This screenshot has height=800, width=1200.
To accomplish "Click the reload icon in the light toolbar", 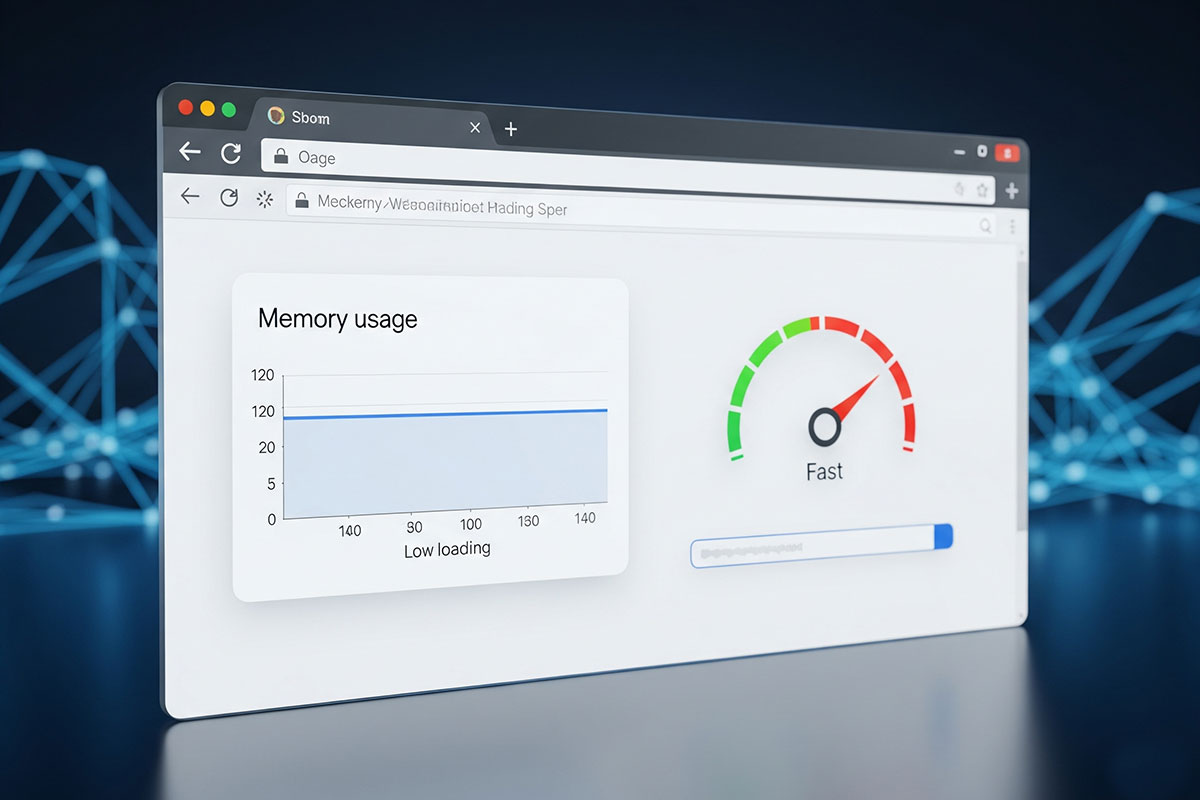I will tap(229, 198).
